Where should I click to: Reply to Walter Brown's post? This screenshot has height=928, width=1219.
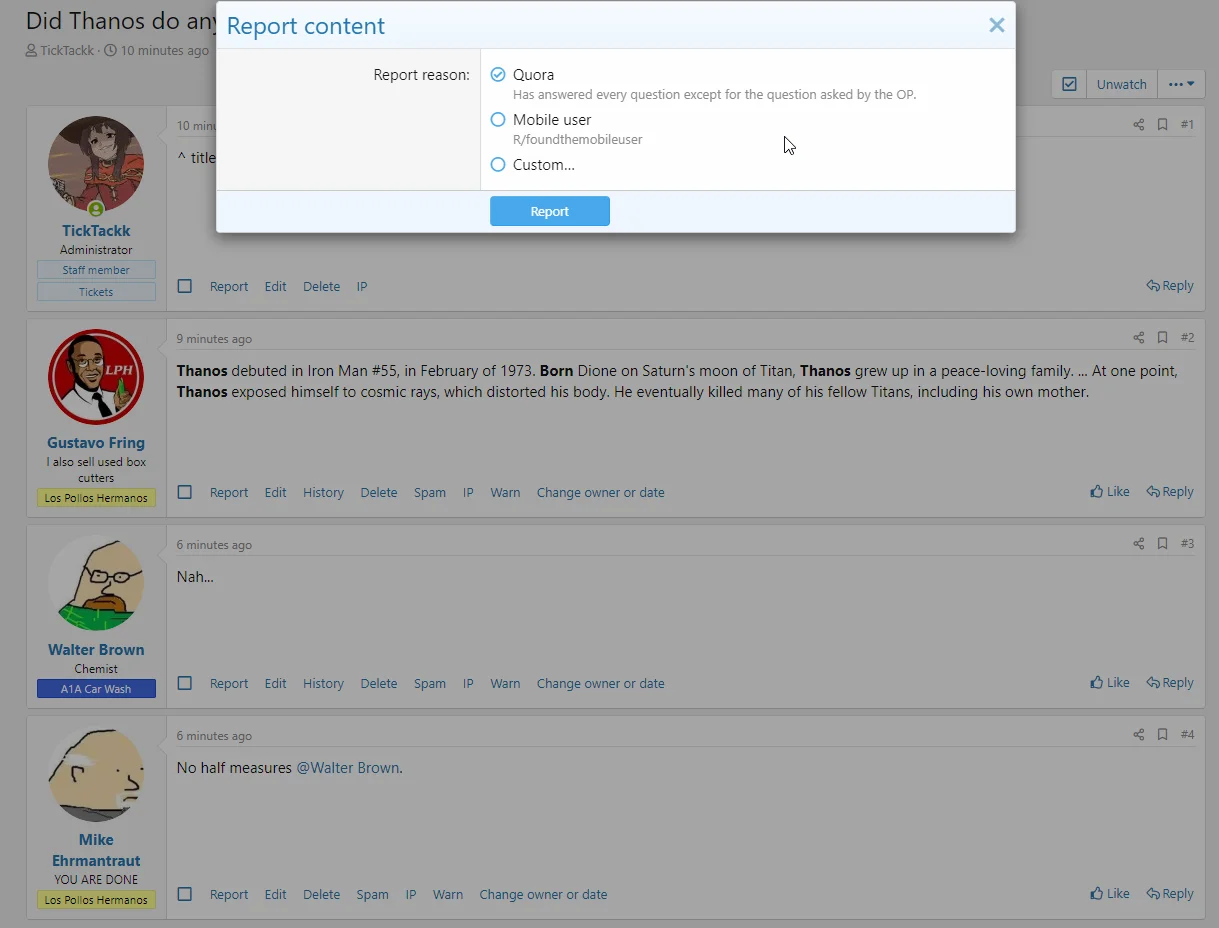(x=1170, y=683)
